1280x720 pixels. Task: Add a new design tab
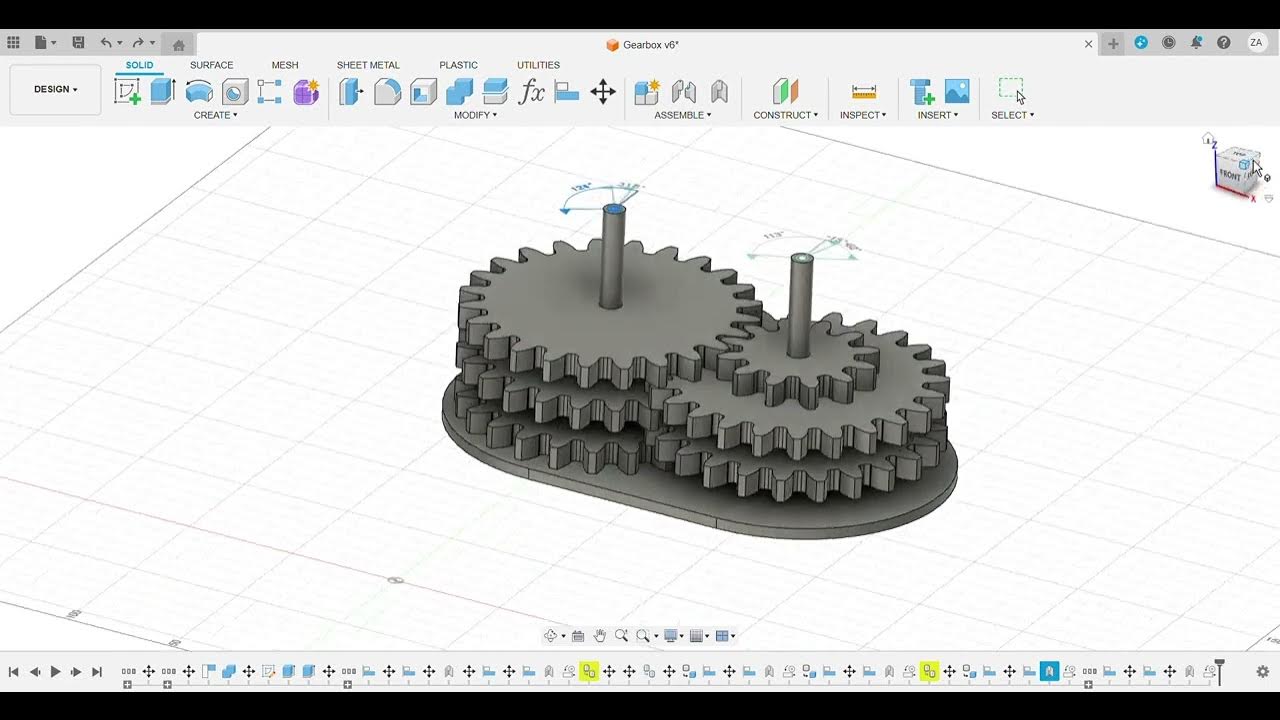coord(1113,44)
